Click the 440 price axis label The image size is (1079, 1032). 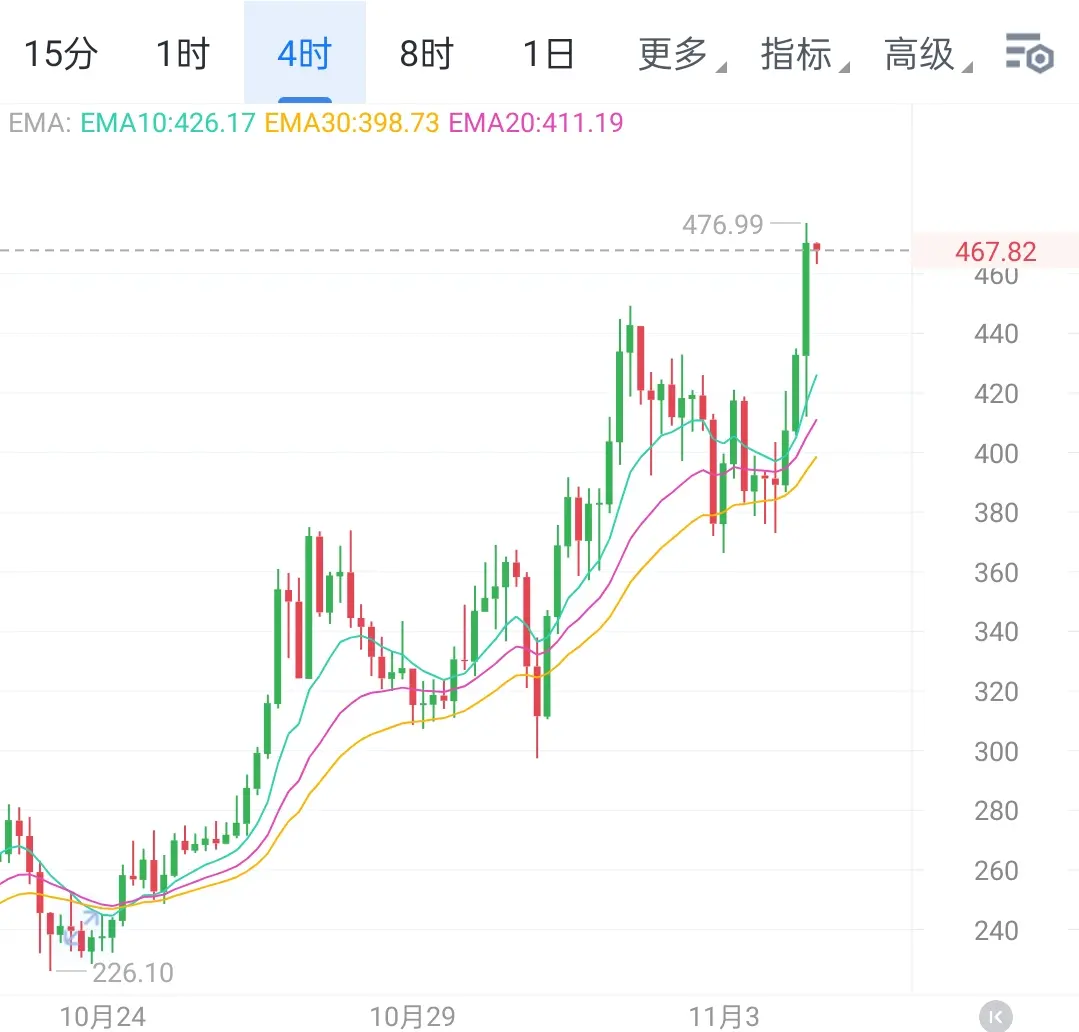coord(996,334)
